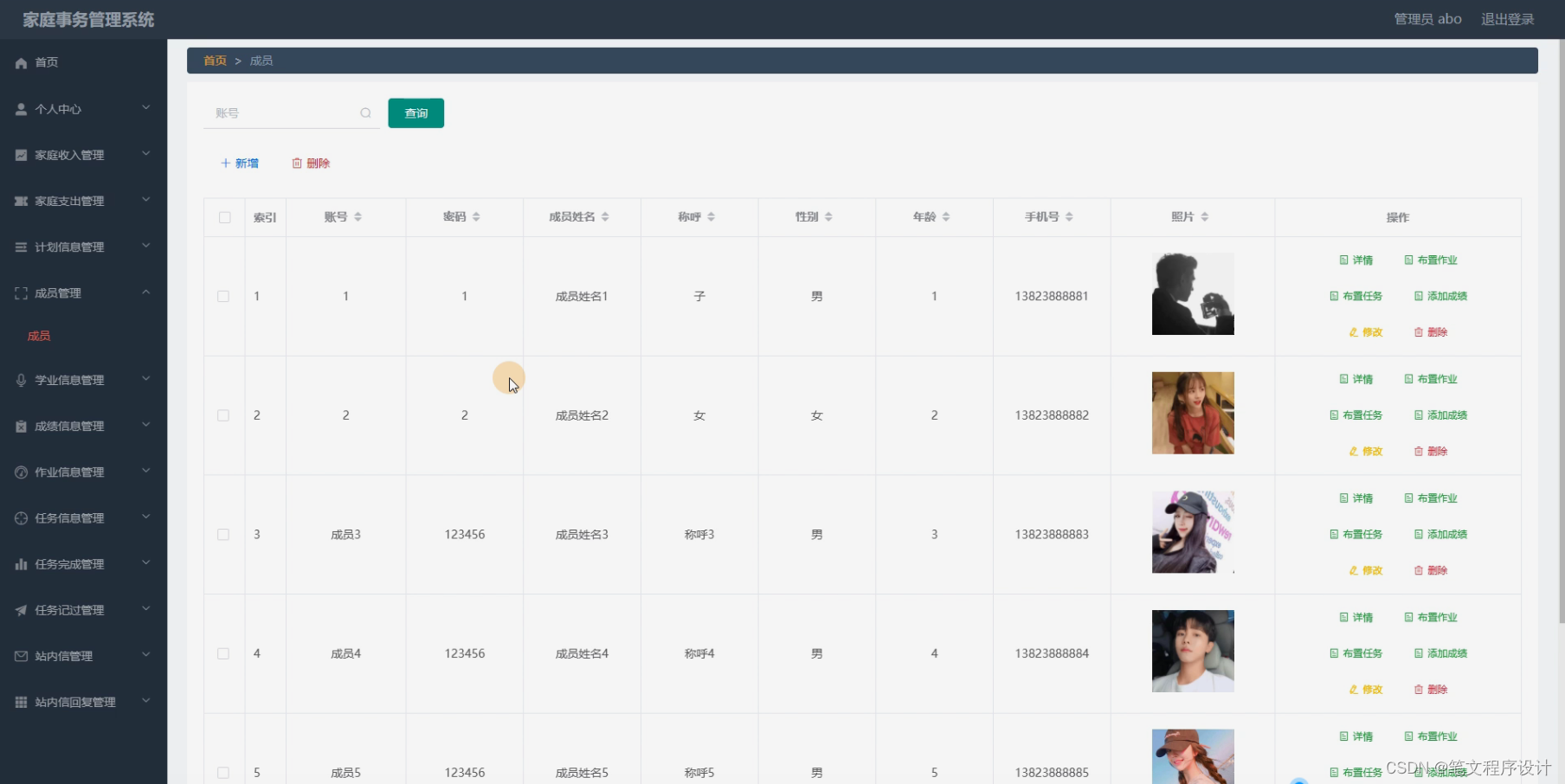This screenshot has height=784, width=1565.
Task: Toggle the select-all checkbox in table header
Action: click(x=225, y=217)
